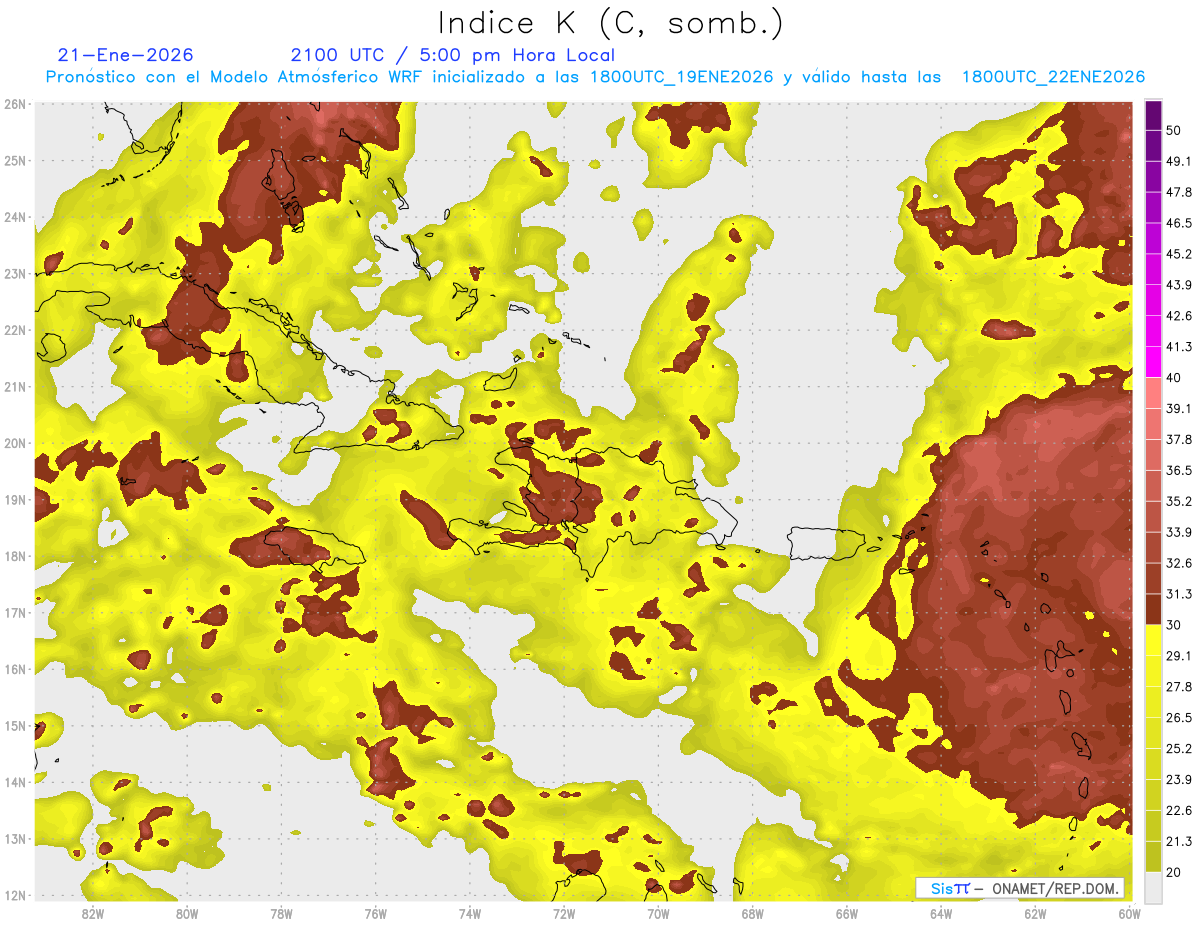
Task: Click the colorbar value "37.8"
Action: click(x=1179, y=439)
